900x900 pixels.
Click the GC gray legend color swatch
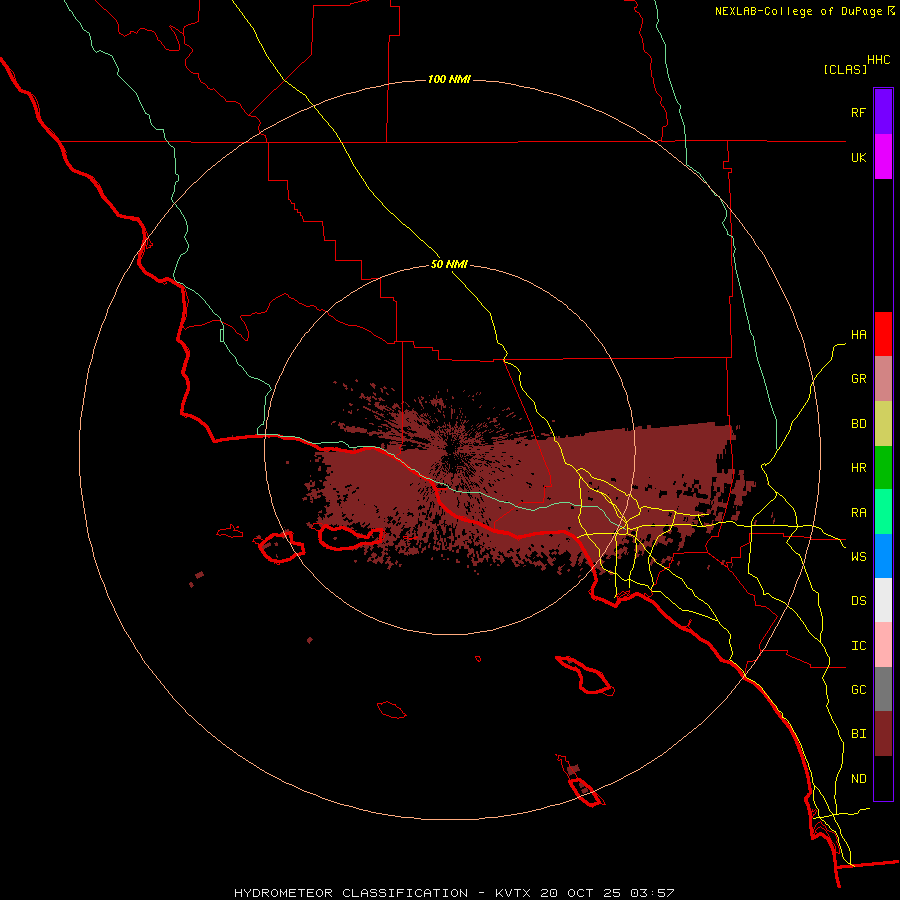click(x=883, y=689)
